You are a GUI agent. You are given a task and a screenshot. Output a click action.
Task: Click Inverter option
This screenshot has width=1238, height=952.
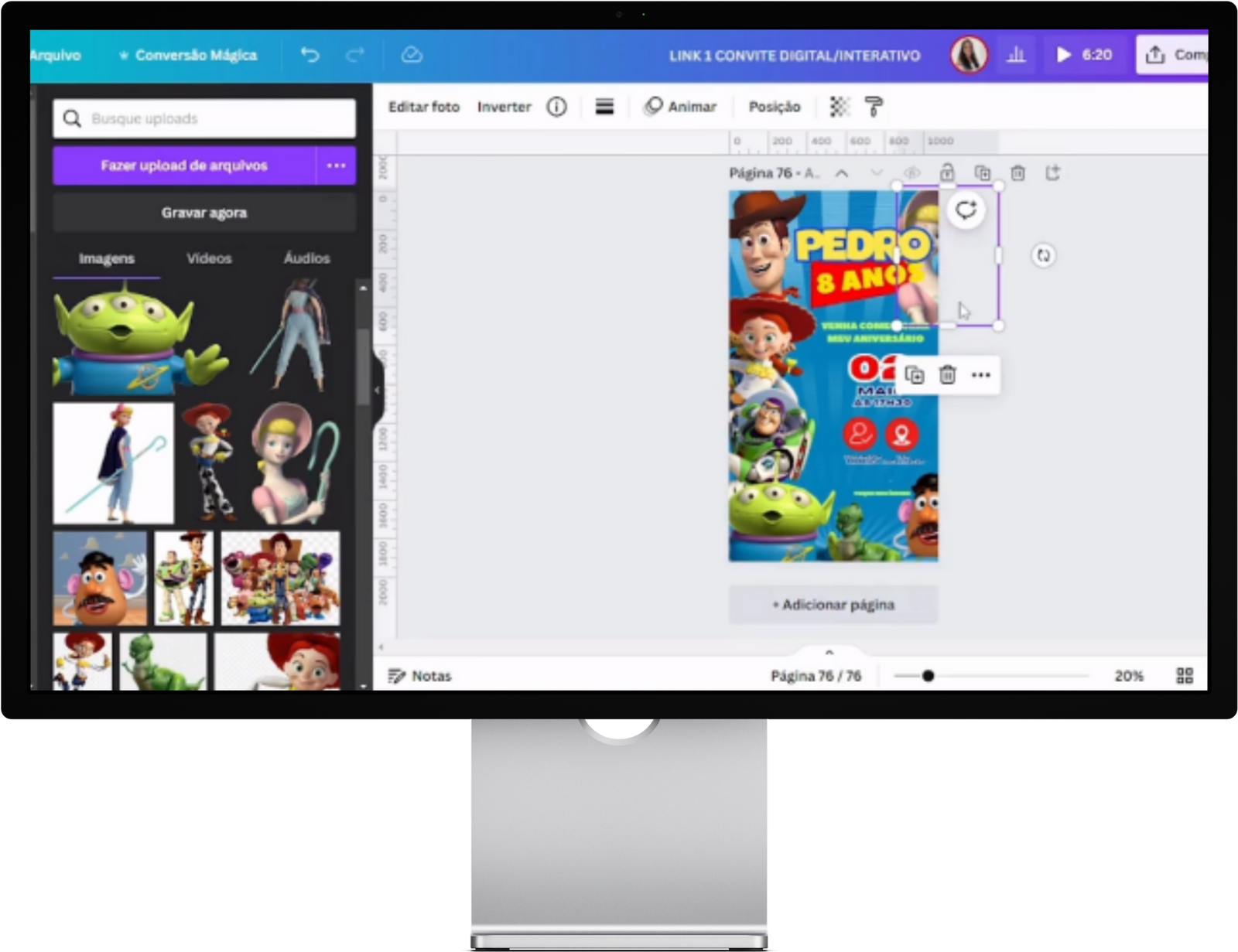504,107
